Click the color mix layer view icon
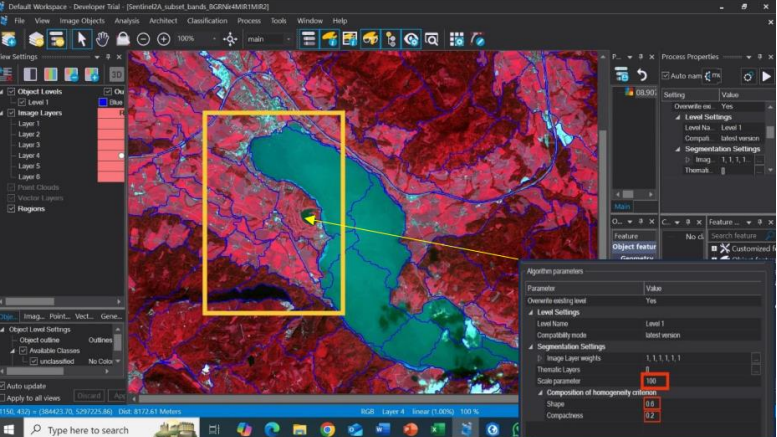This screenshot has height=437, width=777. [51, 74]
